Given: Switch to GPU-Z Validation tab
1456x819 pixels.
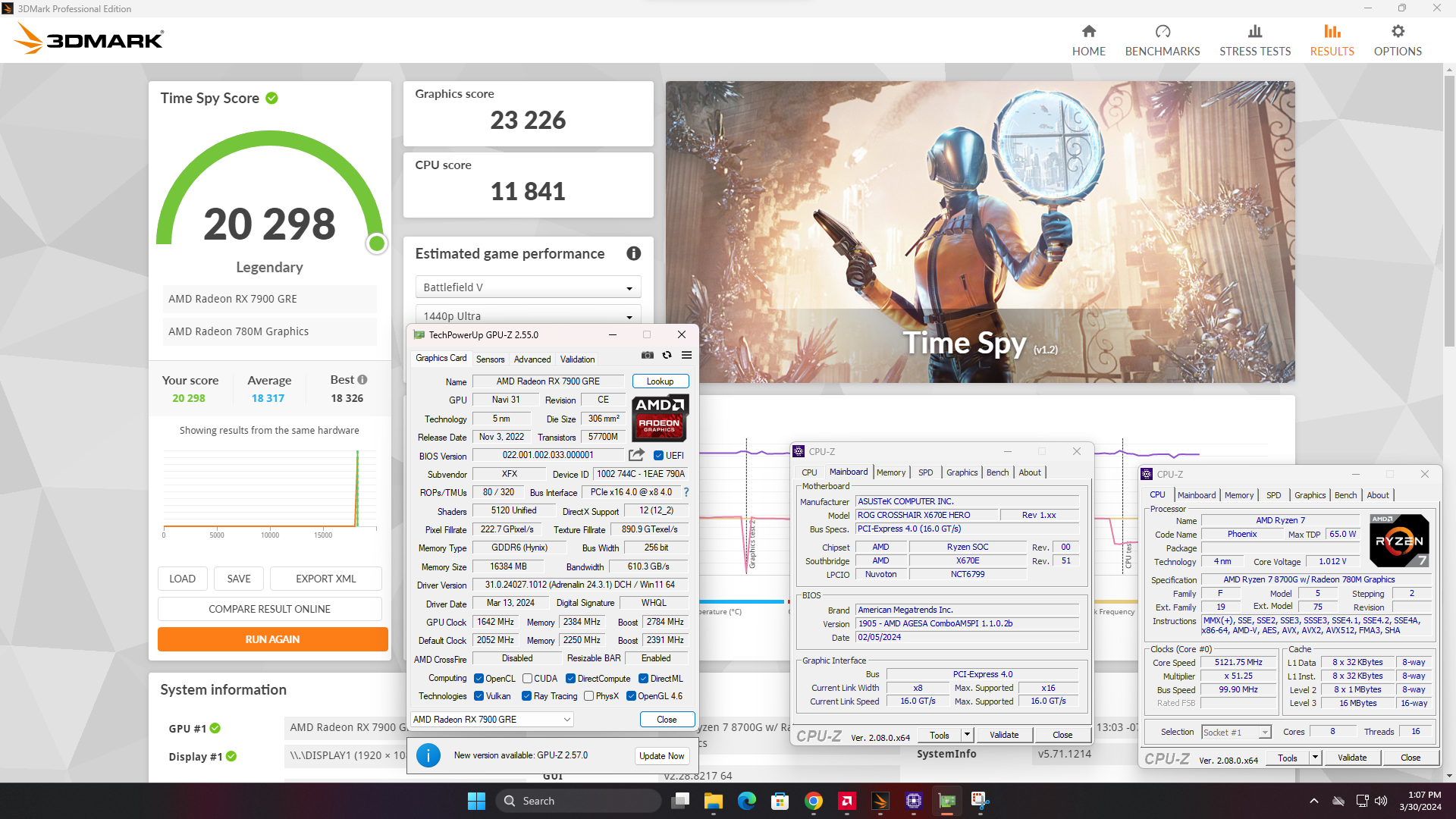Looking at the screenshot, I should tap(577, 359).
